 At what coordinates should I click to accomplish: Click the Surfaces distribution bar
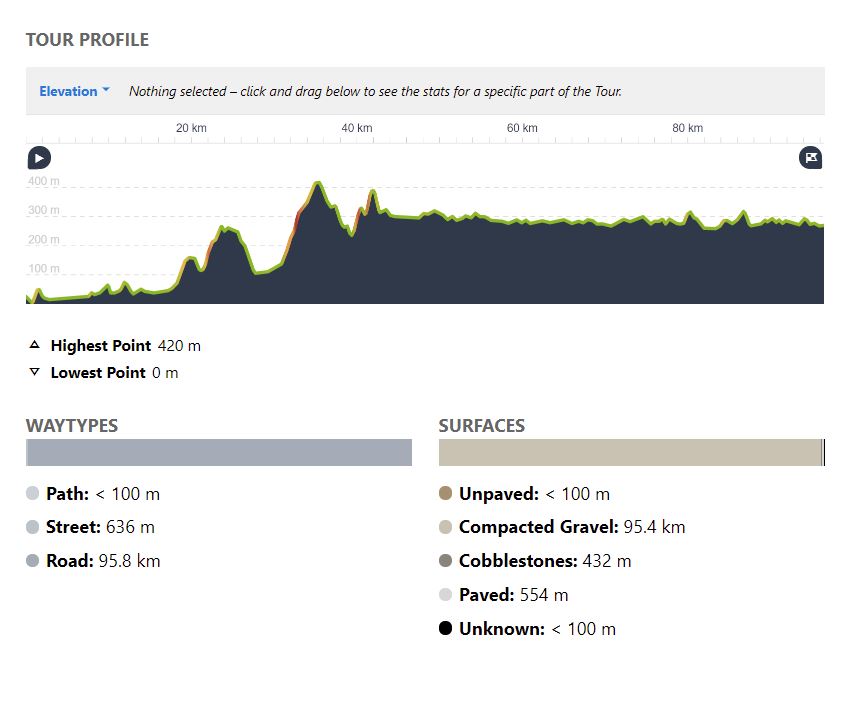pos(630,452)
